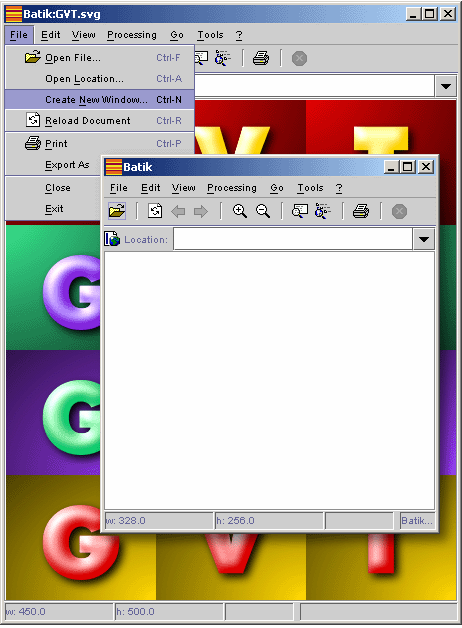This screenshot has height=628, width=462.
Task: Click 'Batik...' status text in Batik window
Action: pos(417,521)
